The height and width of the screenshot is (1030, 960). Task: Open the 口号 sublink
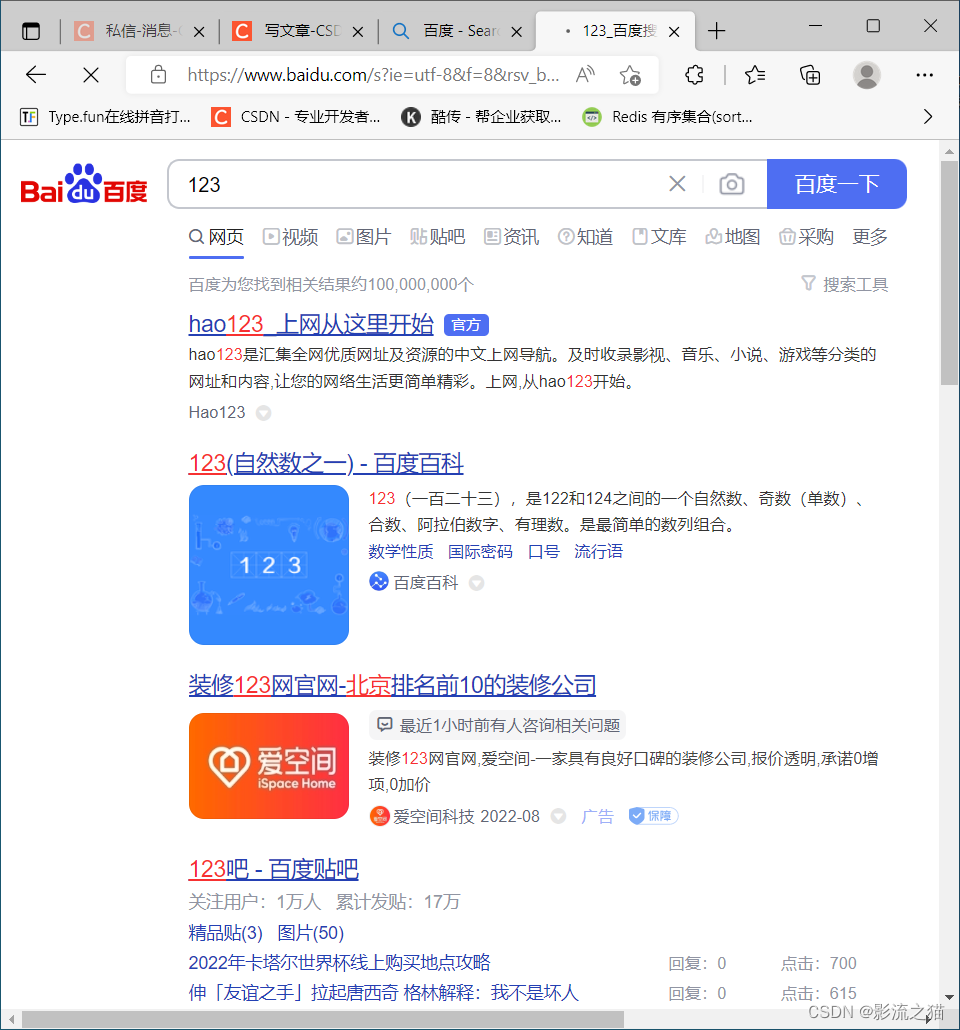coord(544,552)
